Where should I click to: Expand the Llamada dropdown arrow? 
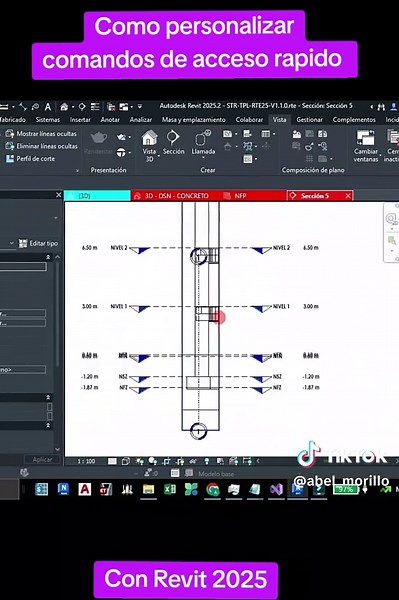[203, 158]
